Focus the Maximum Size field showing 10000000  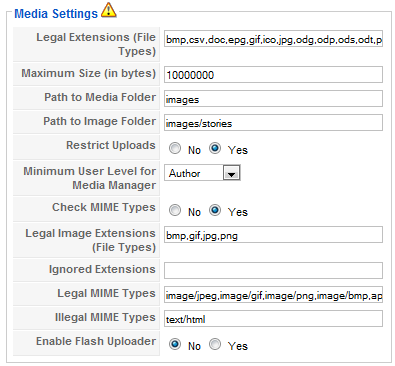point(273,74)
